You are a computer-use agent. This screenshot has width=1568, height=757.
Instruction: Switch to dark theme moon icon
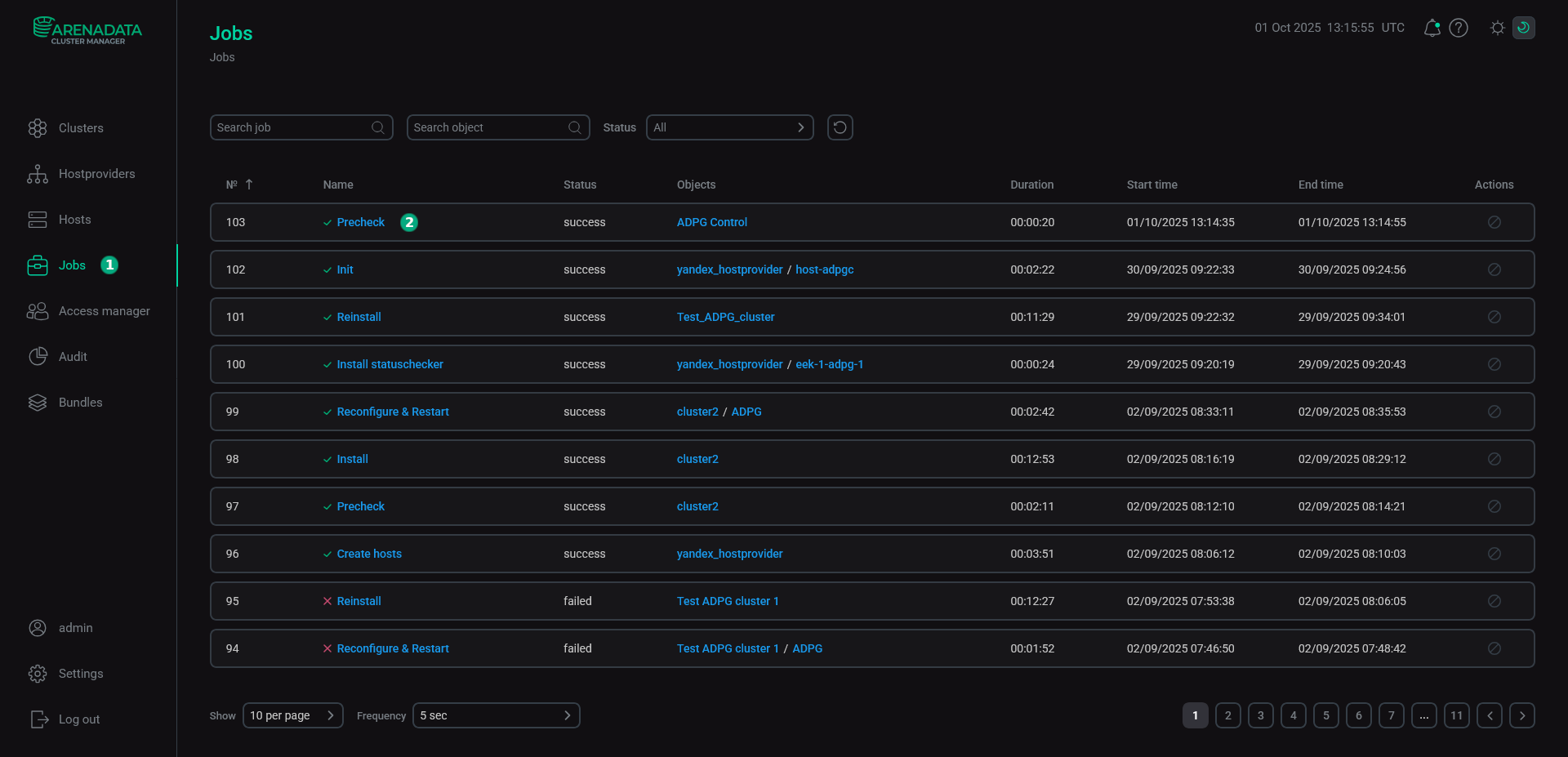click(x=1523, y=28)
